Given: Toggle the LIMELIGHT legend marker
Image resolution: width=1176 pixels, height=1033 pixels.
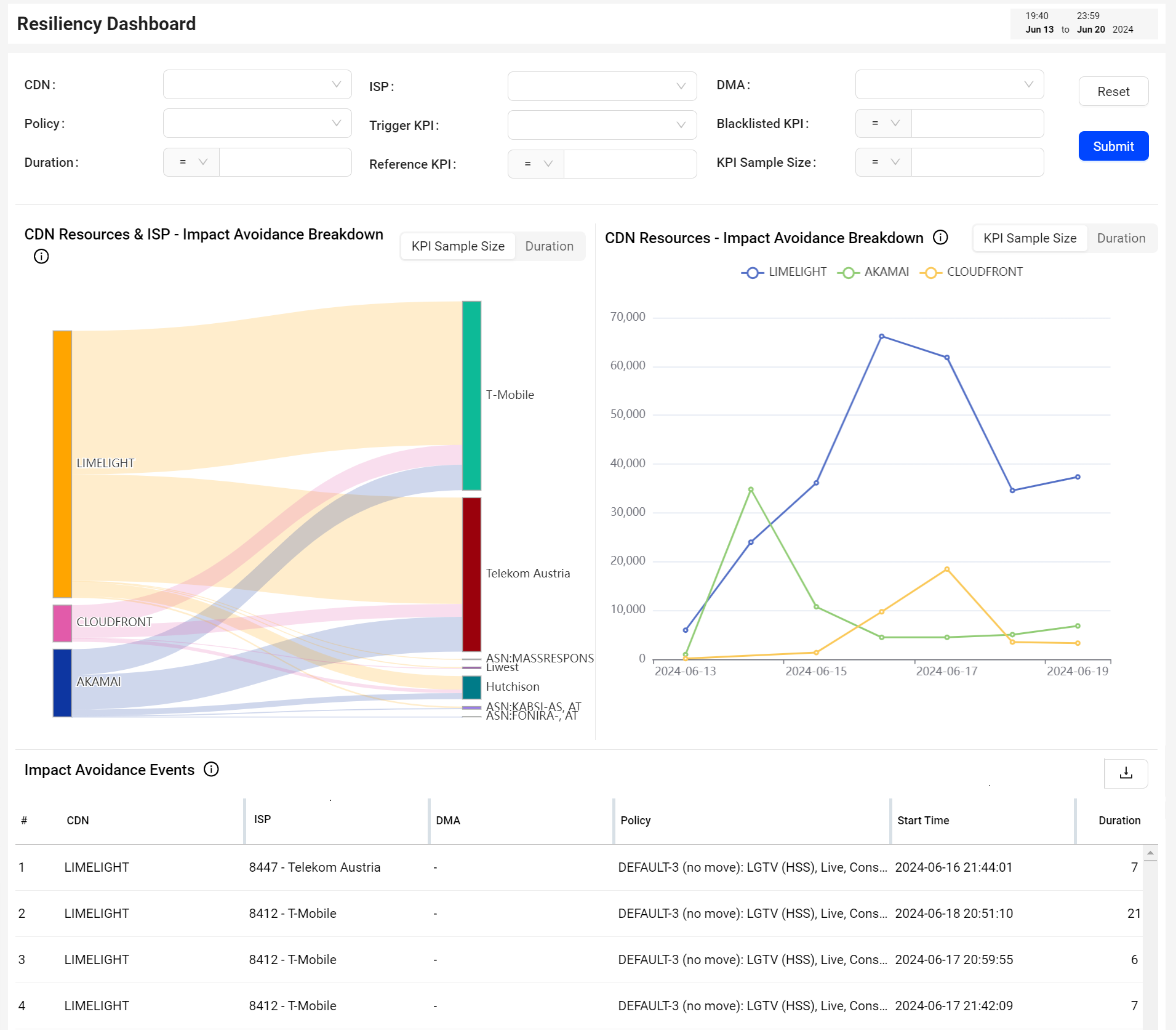Looking at the screenshot, I should coord(752,273).
